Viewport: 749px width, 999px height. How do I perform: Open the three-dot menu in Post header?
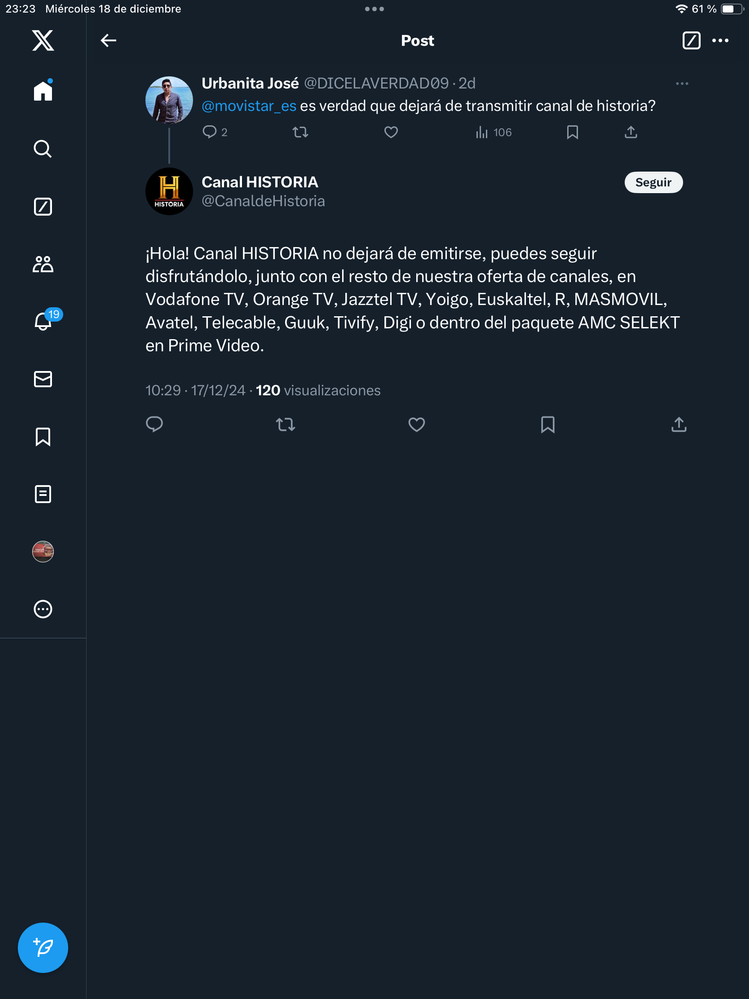pyautogui.click(x=720, y=41)
